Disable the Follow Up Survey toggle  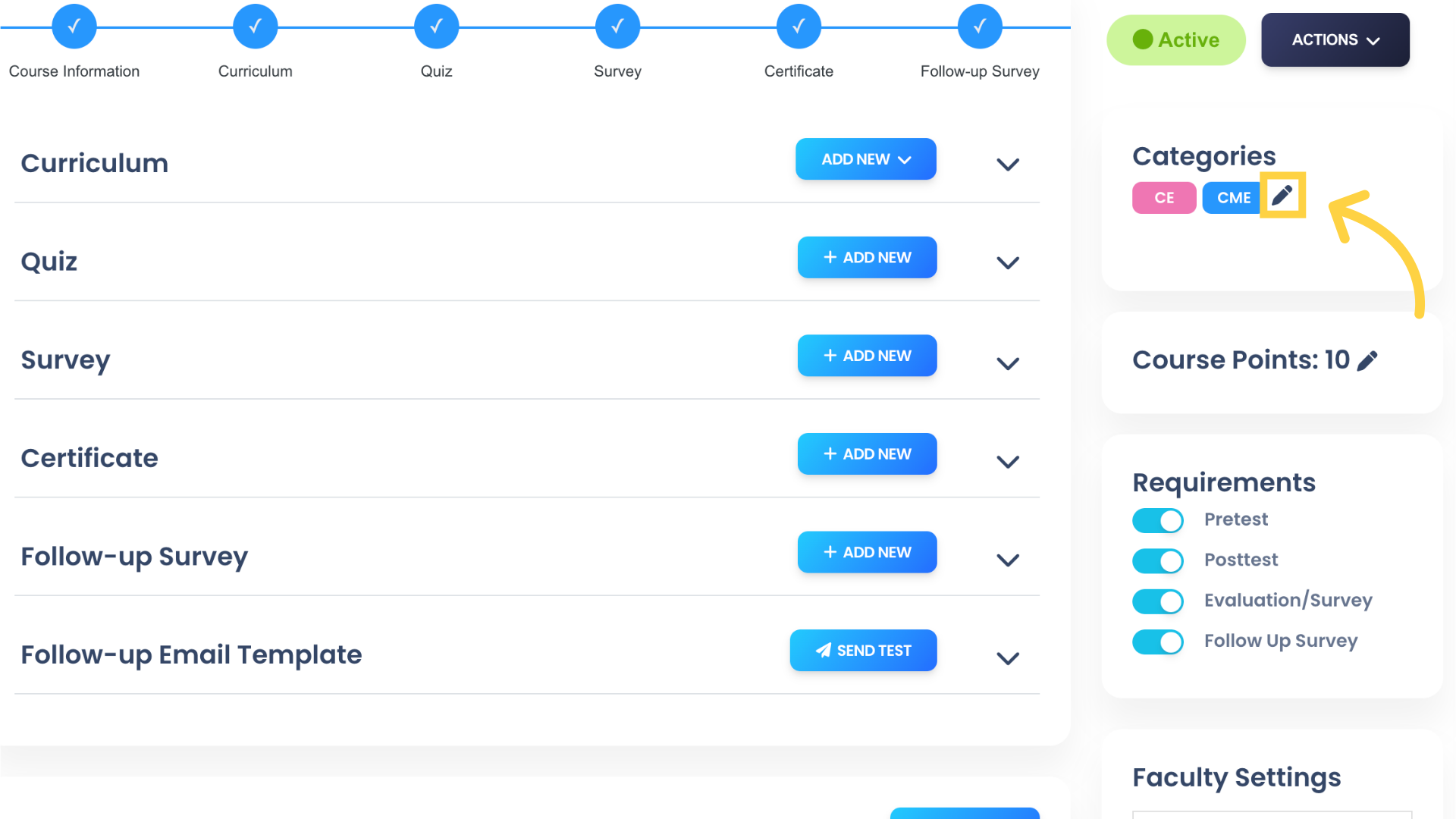[x=1158, y=640]
